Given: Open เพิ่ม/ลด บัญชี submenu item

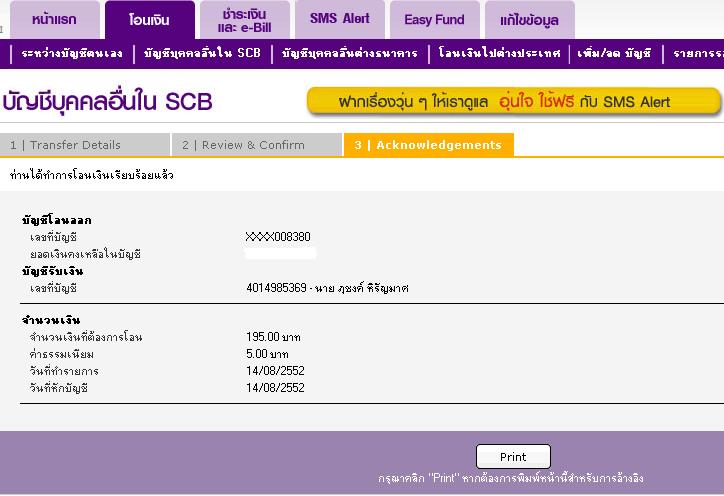Looking at the screenshot, I should tap(615, 54).
